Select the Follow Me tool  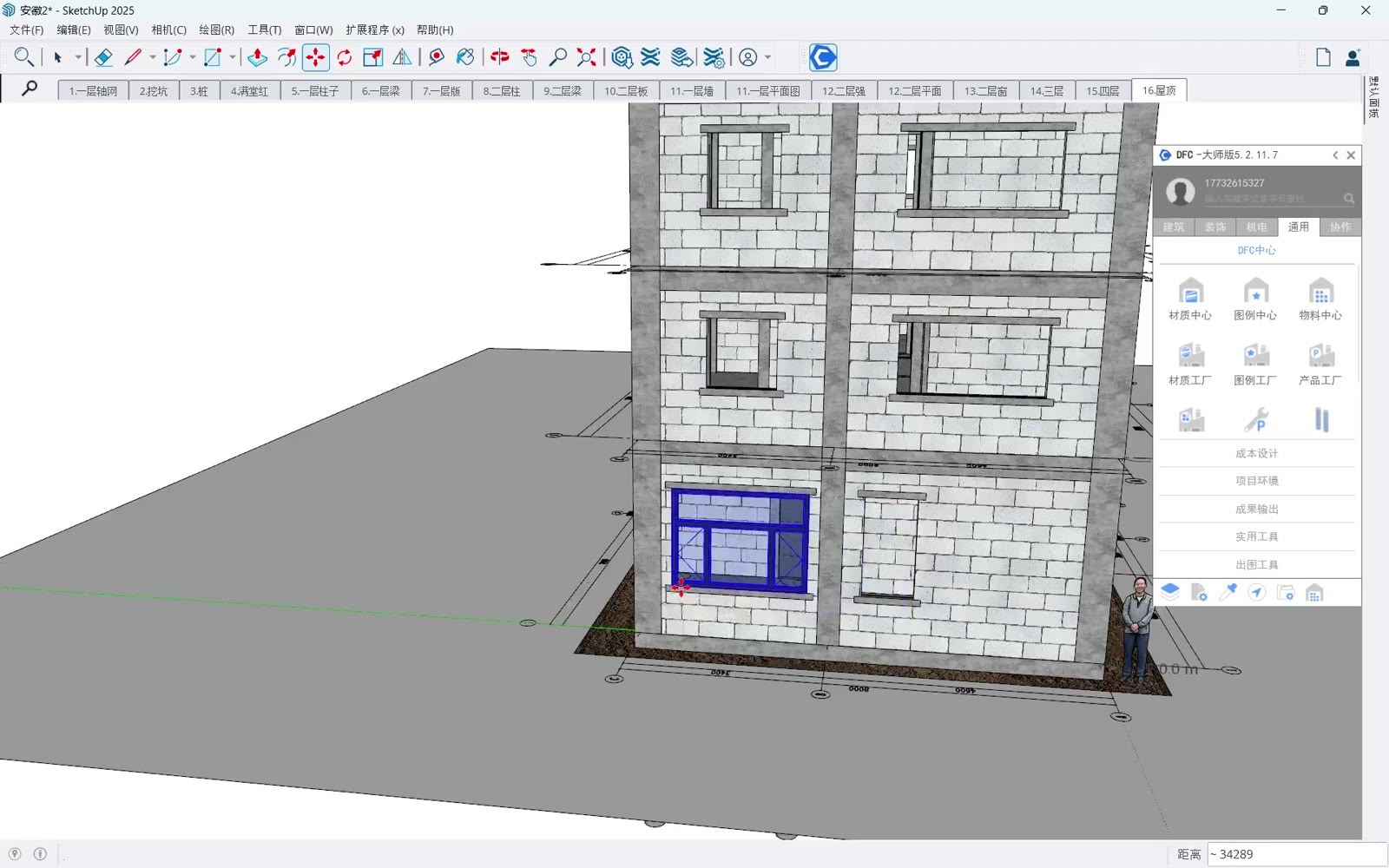click(286, 57)
